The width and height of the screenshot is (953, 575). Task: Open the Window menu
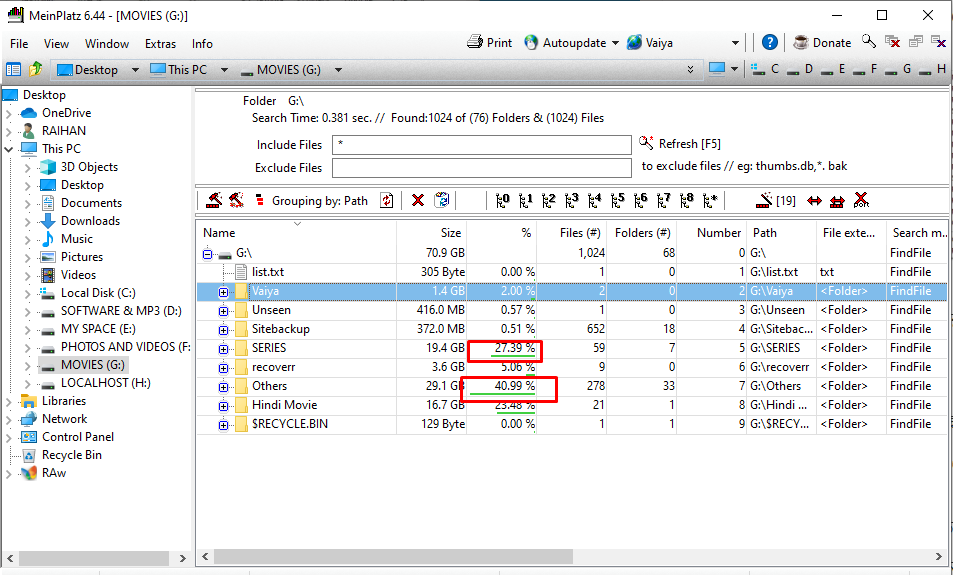point(107,44)
